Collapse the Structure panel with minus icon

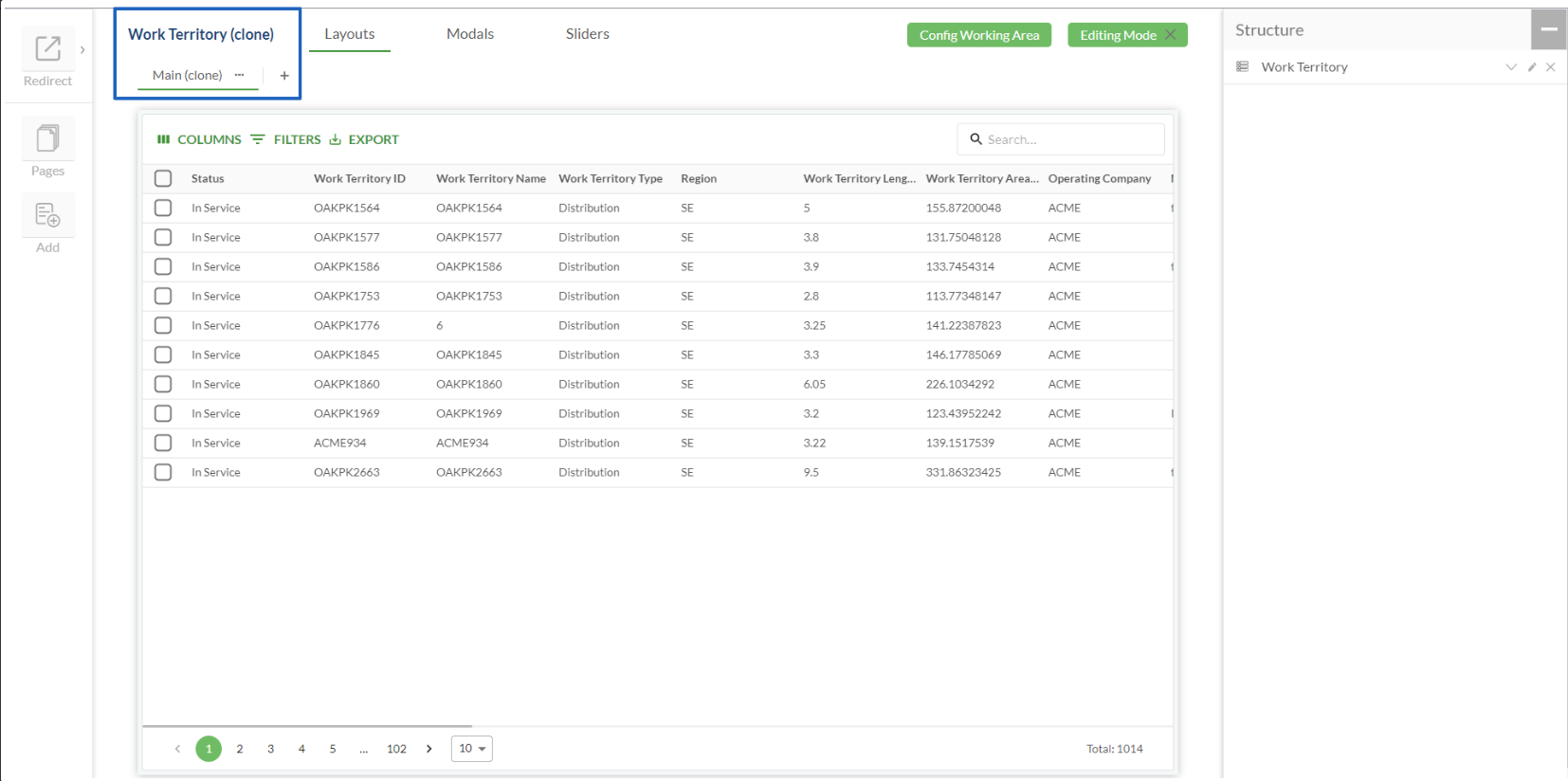pos(1548,29)
